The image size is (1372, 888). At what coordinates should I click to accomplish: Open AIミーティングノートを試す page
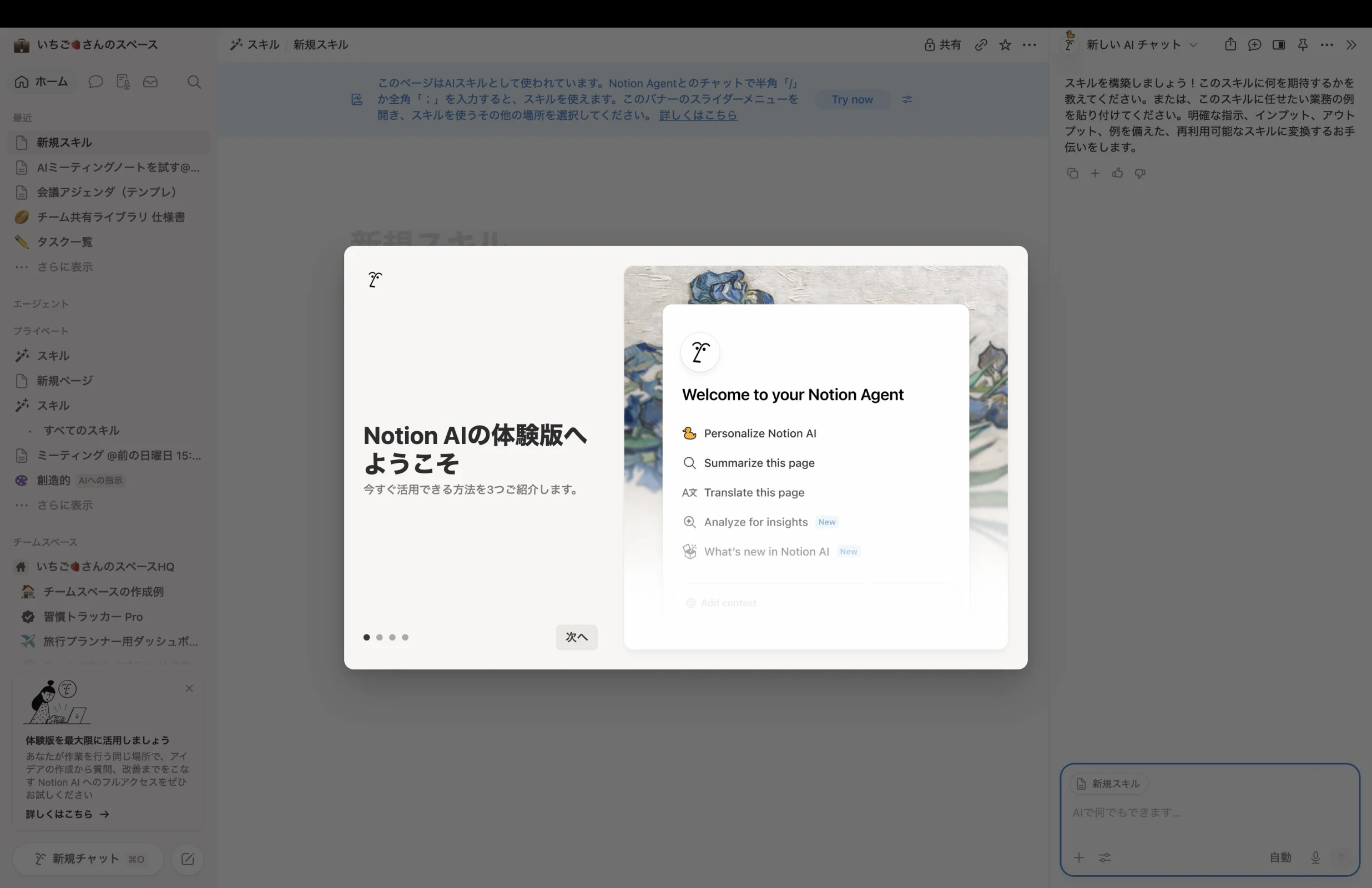click(x=108, y=167)
